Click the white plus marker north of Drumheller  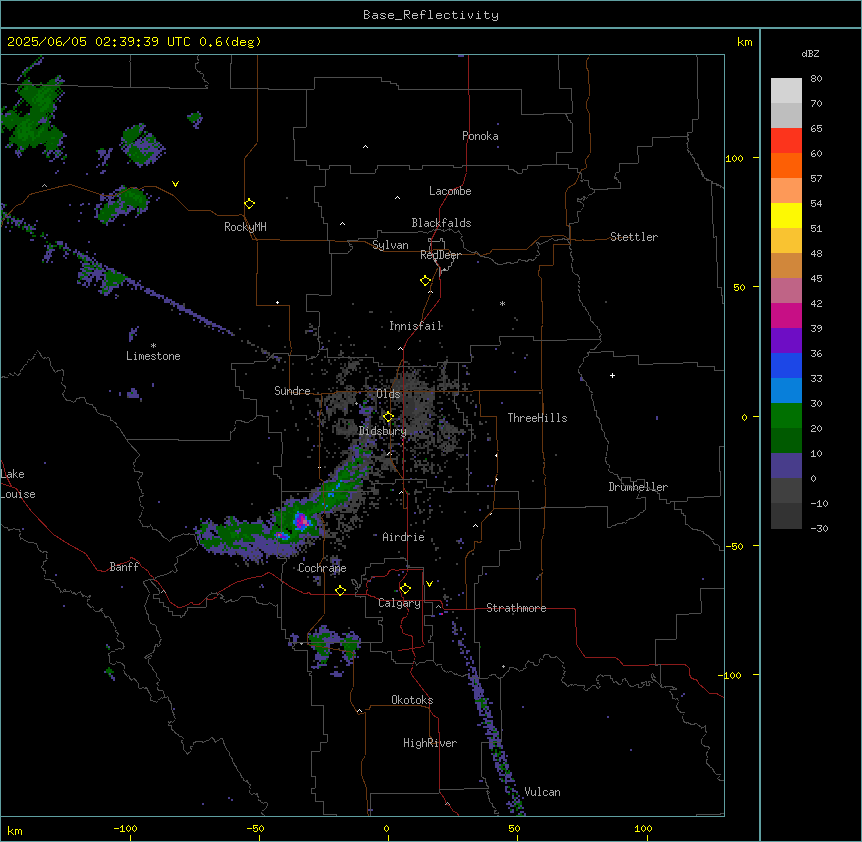click(x=612, y=375)
